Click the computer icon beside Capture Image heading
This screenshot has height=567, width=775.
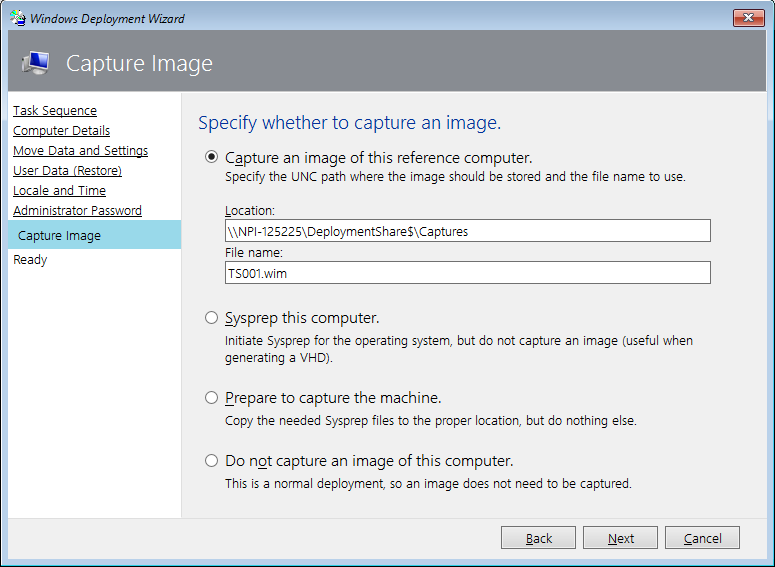36,63
